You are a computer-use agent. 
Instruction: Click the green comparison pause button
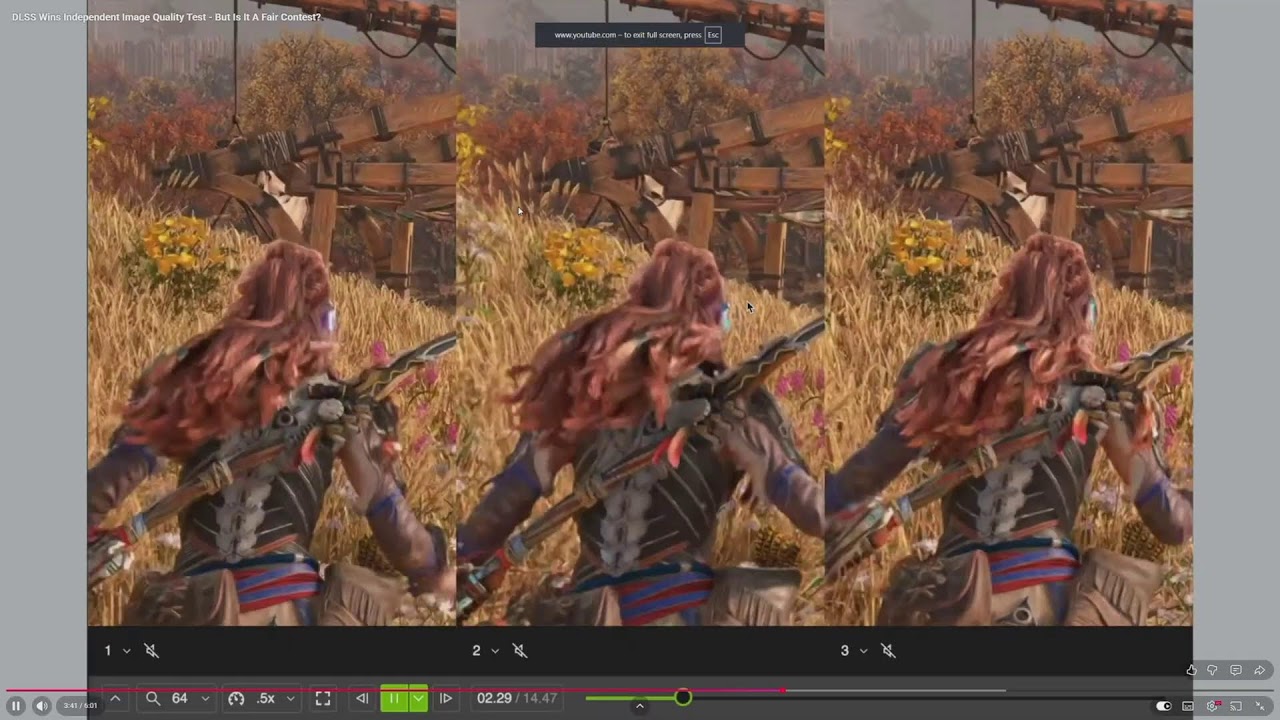coord(394,698)
